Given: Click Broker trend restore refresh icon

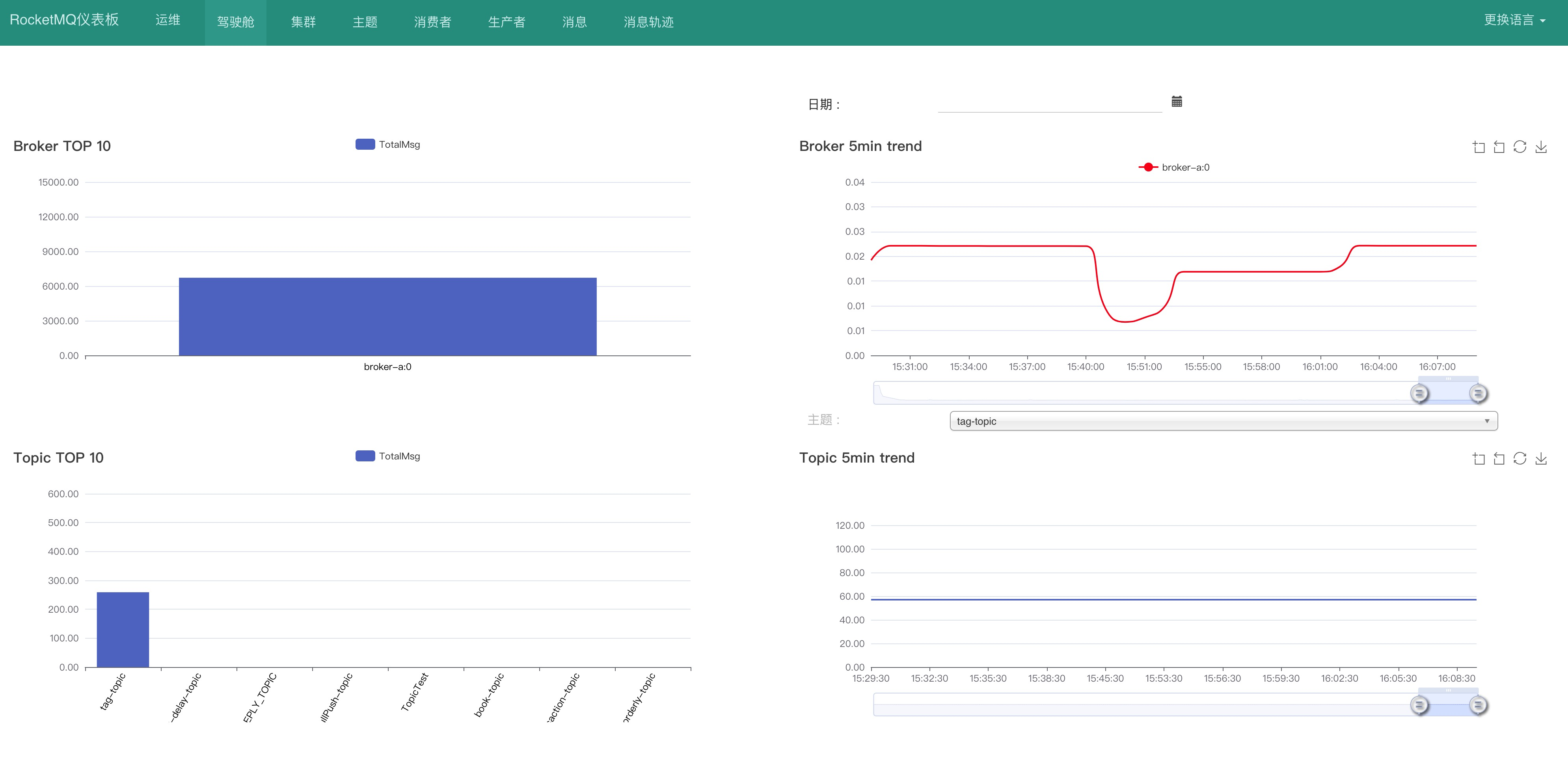Looking at the screenshot, I should 1520,147.
